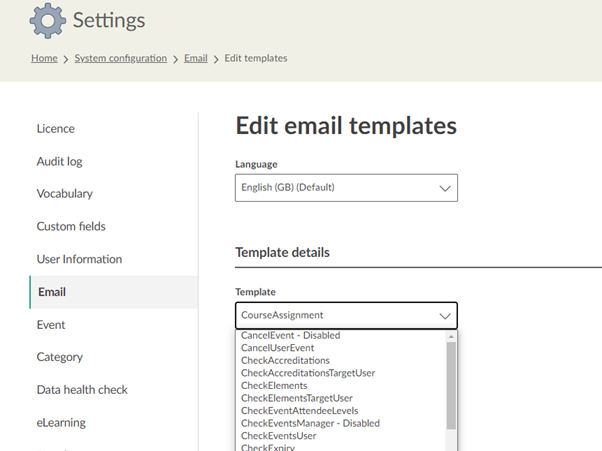Screen dimensions: 602x451
Task: Open Data health check page
Action: (x=82, y=389)
